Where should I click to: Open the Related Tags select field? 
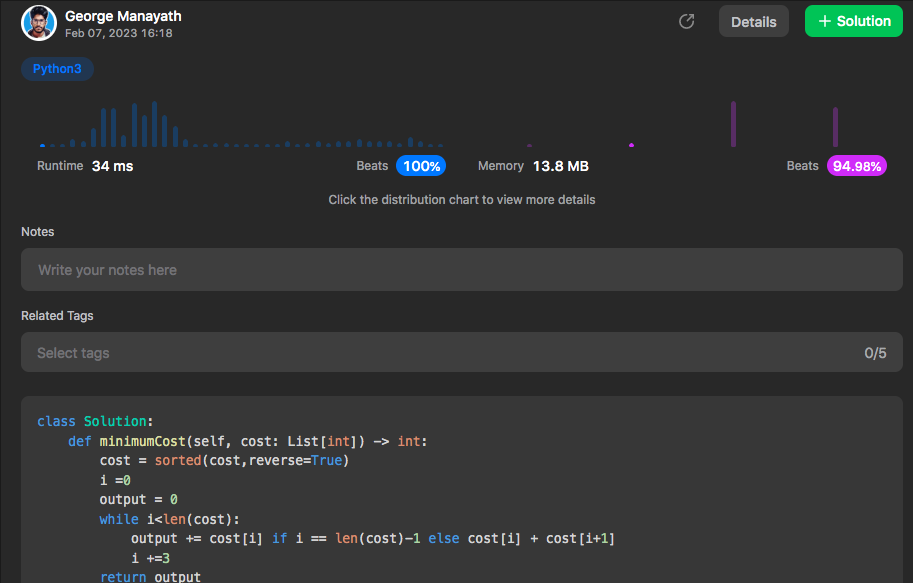440,353
